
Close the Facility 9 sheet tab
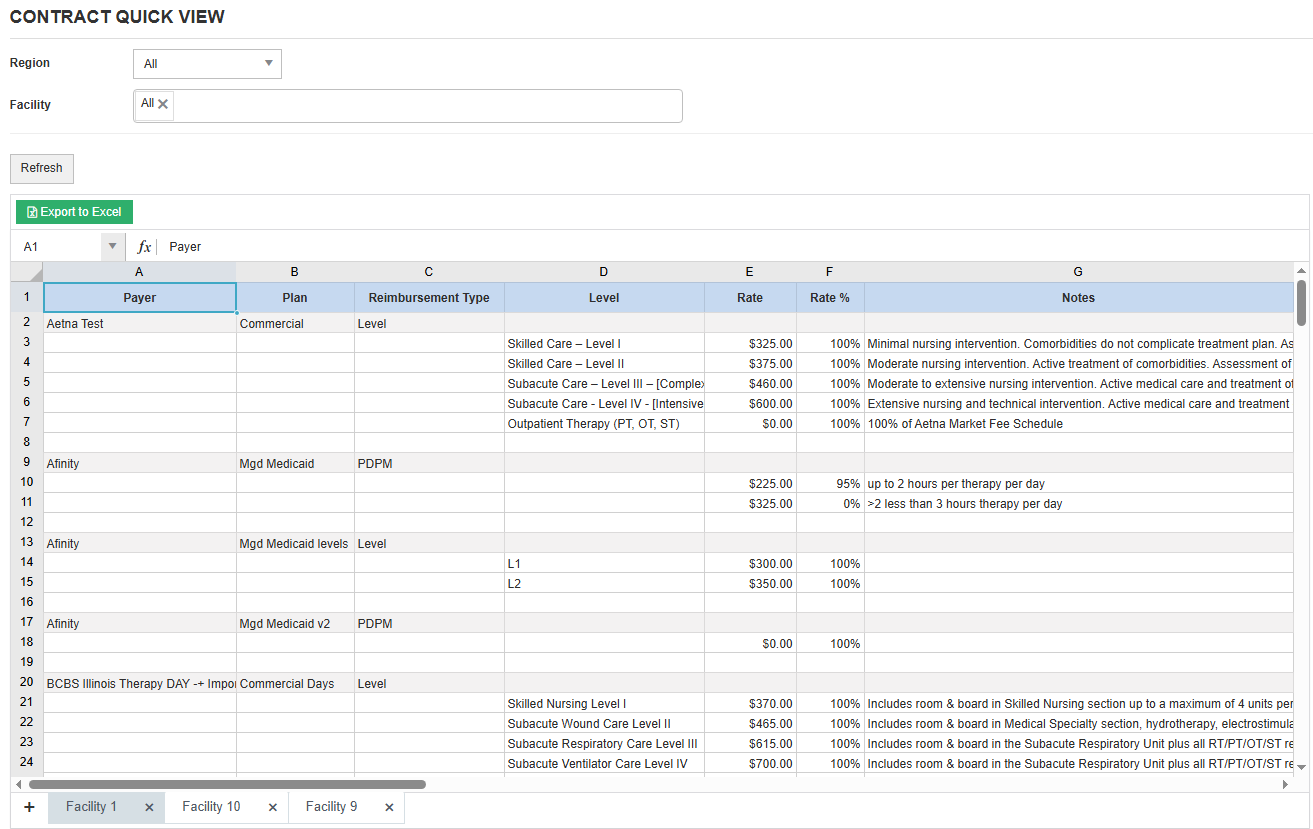click(389, 808)
